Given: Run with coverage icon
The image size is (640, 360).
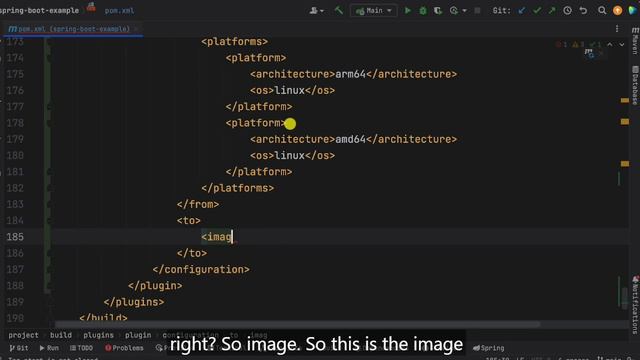Looking at the screenshot, I should pyautogui.click(x=438, y=11).
